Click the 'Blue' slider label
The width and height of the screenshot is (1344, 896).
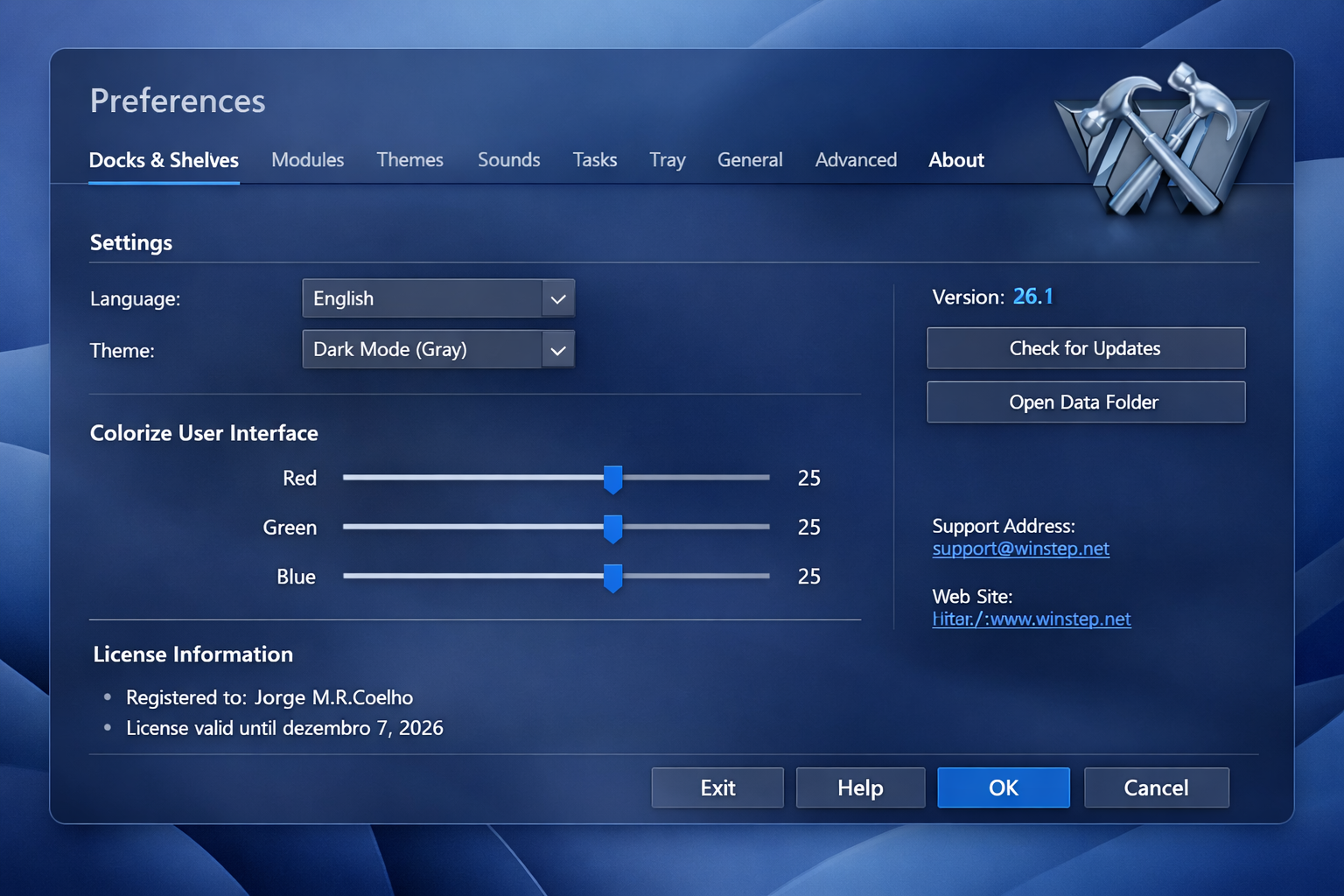(x=296, y=577)
